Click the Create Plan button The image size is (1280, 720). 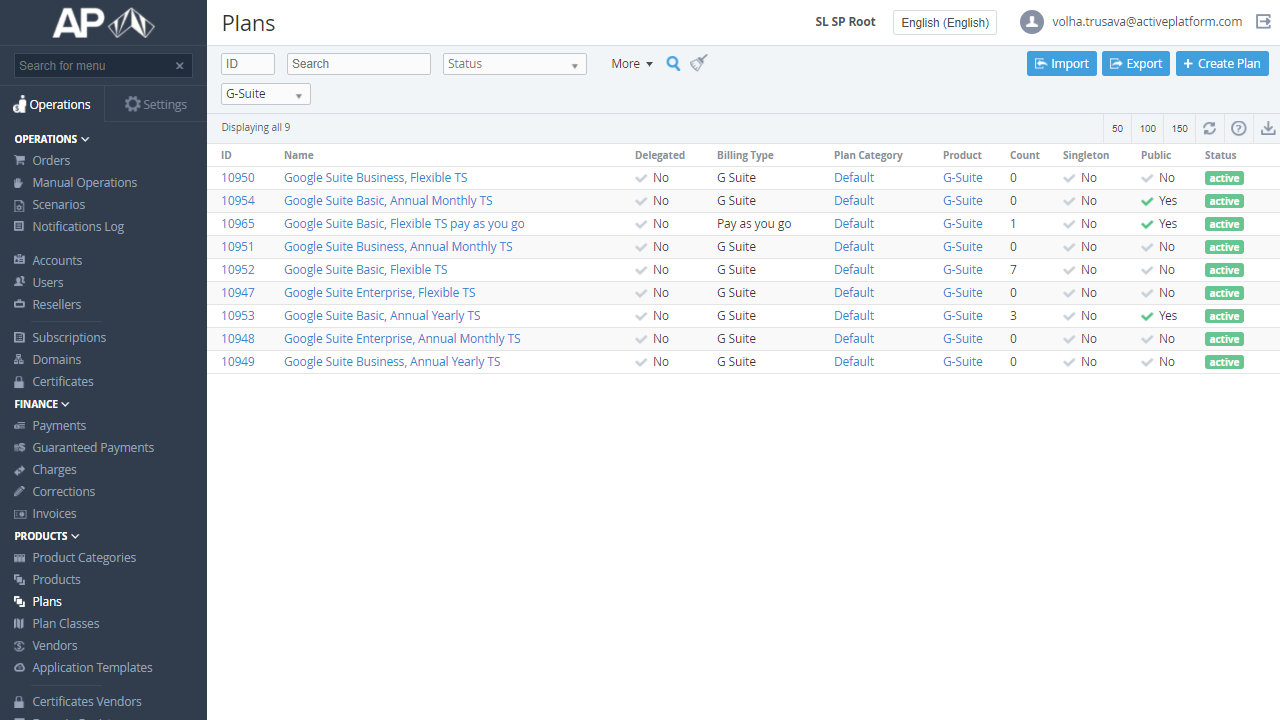(1222, 63)
